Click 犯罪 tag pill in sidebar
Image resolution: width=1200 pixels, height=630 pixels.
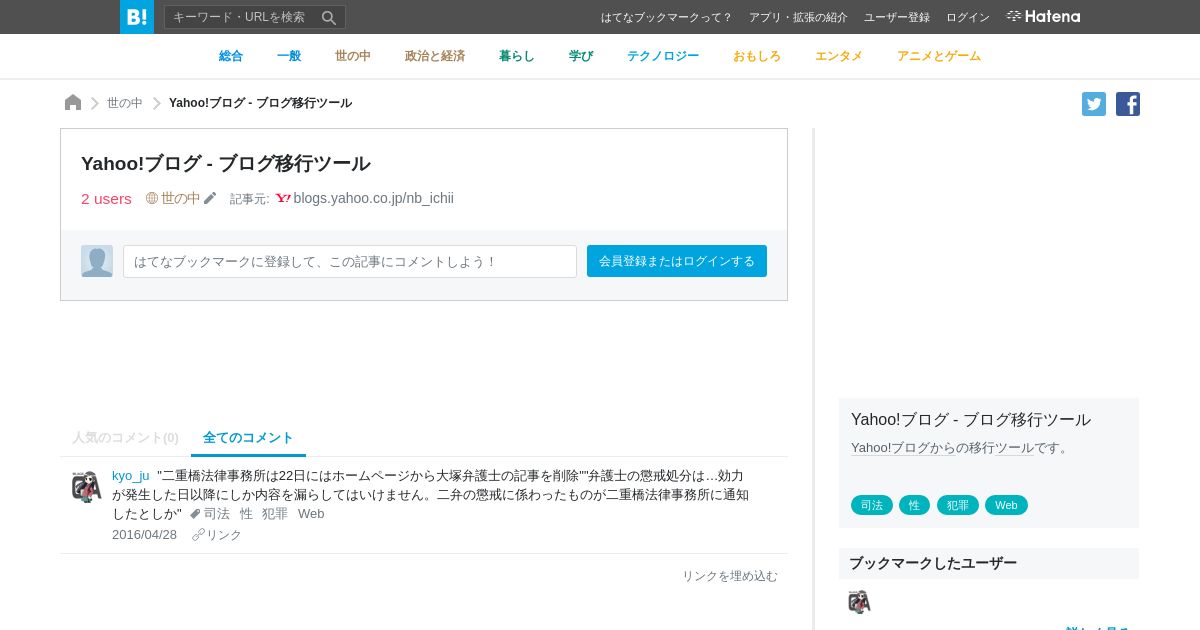coord(958,505)
